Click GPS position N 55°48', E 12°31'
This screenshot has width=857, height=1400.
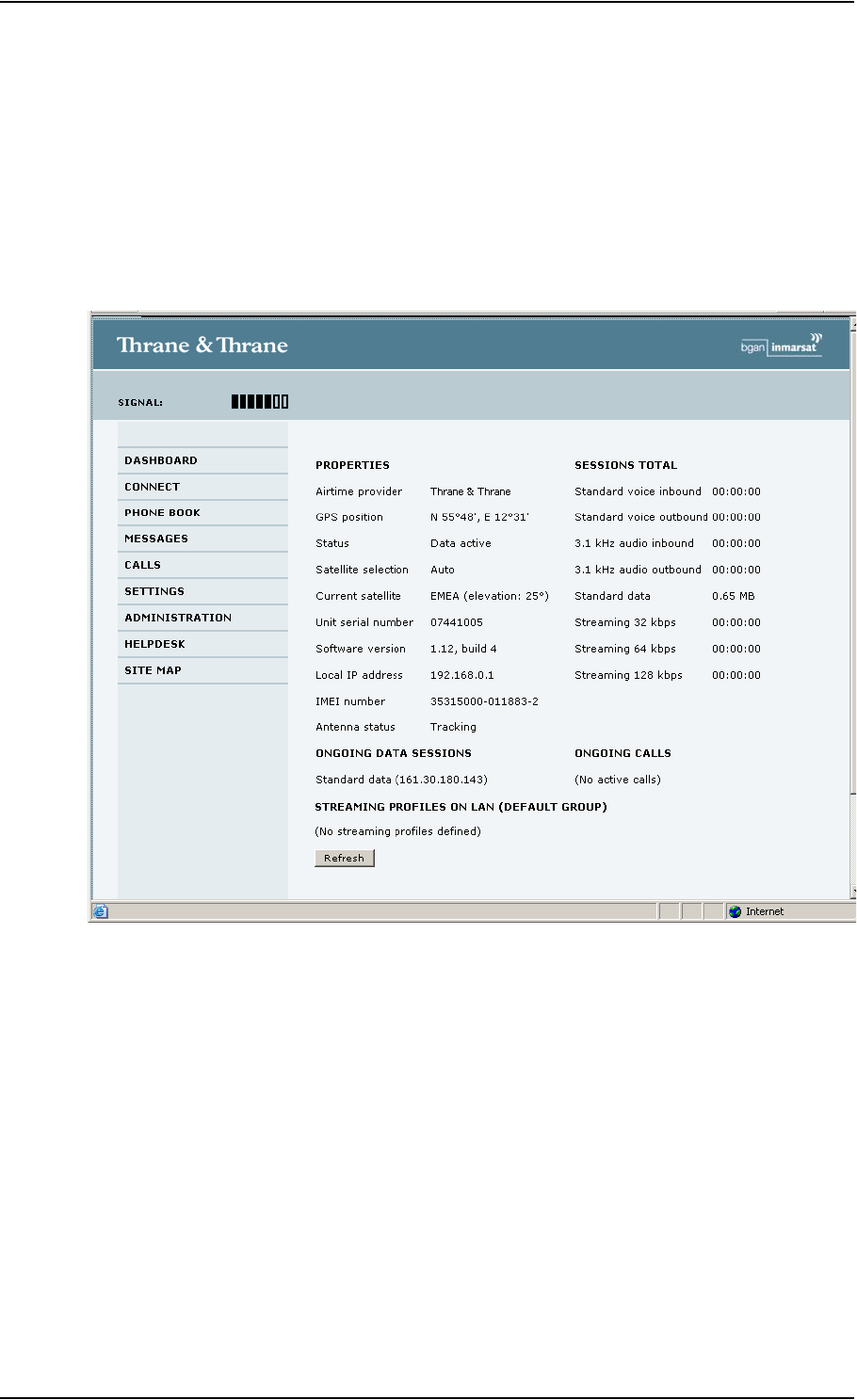(479, 517)
